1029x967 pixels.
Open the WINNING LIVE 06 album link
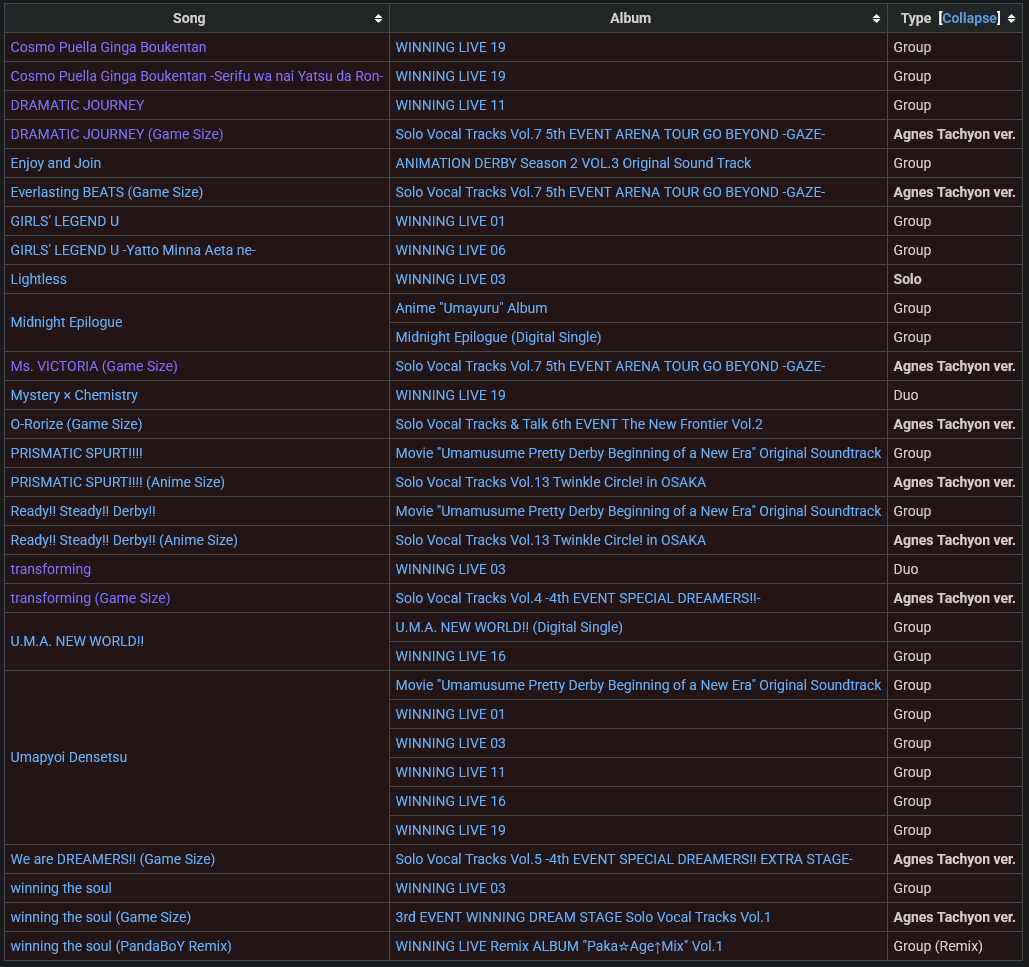450,250
